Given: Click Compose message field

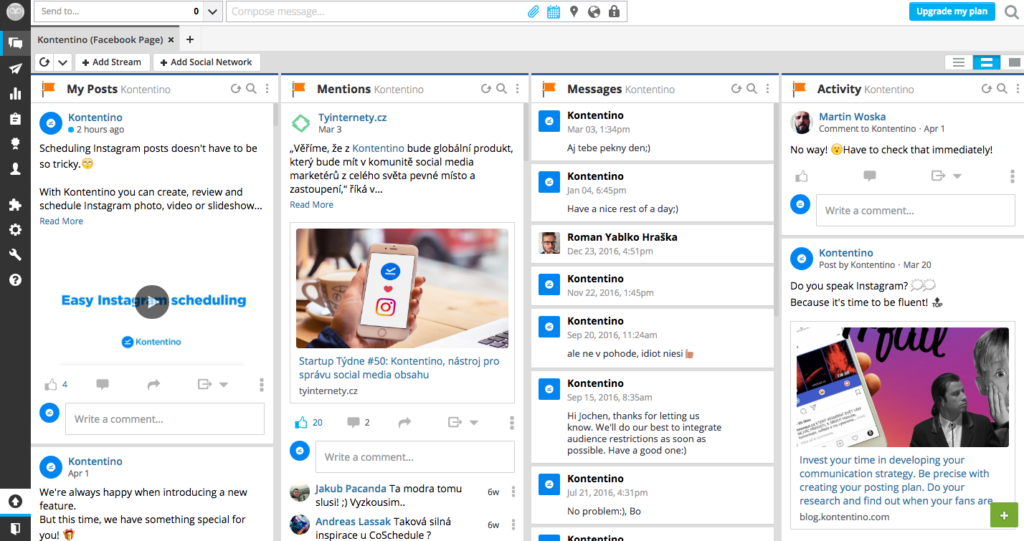Looking at the screenshot, I should [x=377, y=11].
